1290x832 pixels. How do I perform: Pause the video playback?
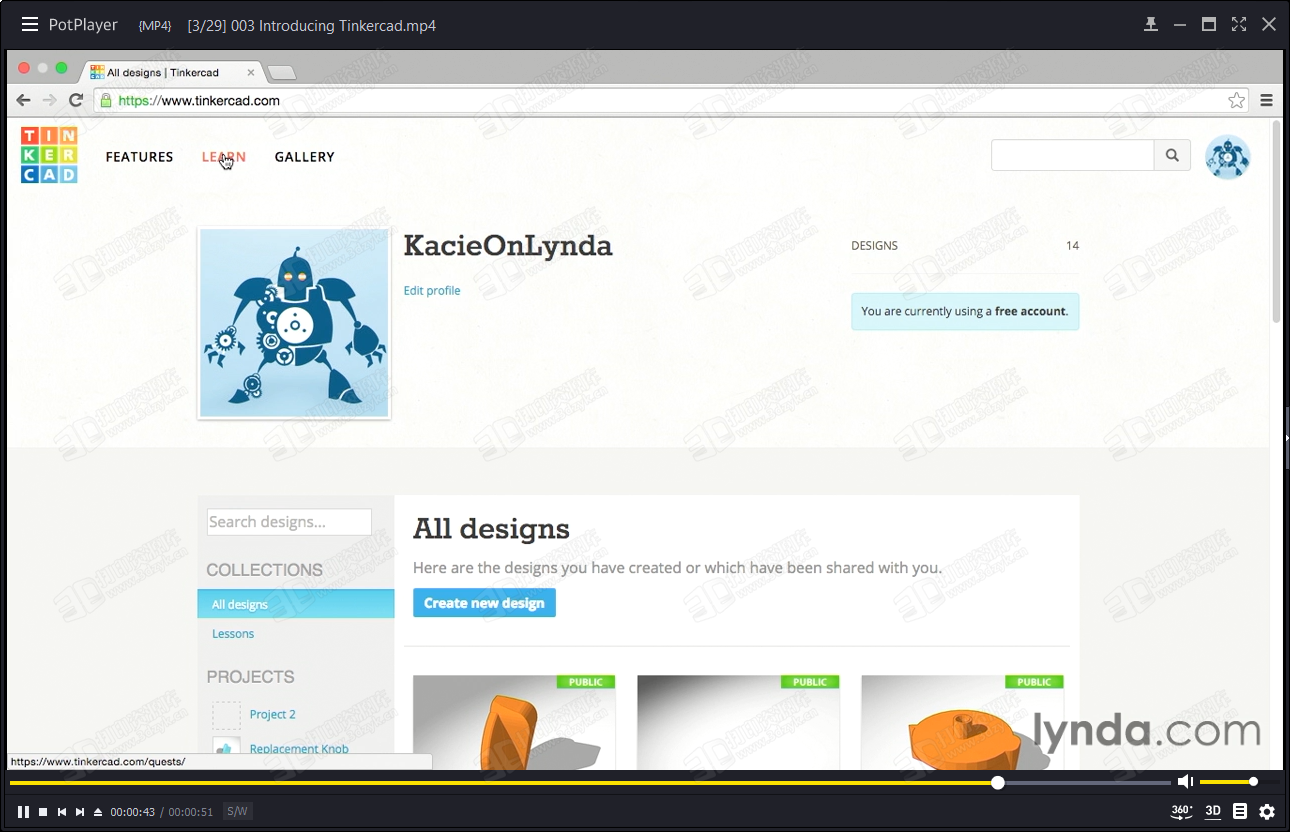pos(23,812)
